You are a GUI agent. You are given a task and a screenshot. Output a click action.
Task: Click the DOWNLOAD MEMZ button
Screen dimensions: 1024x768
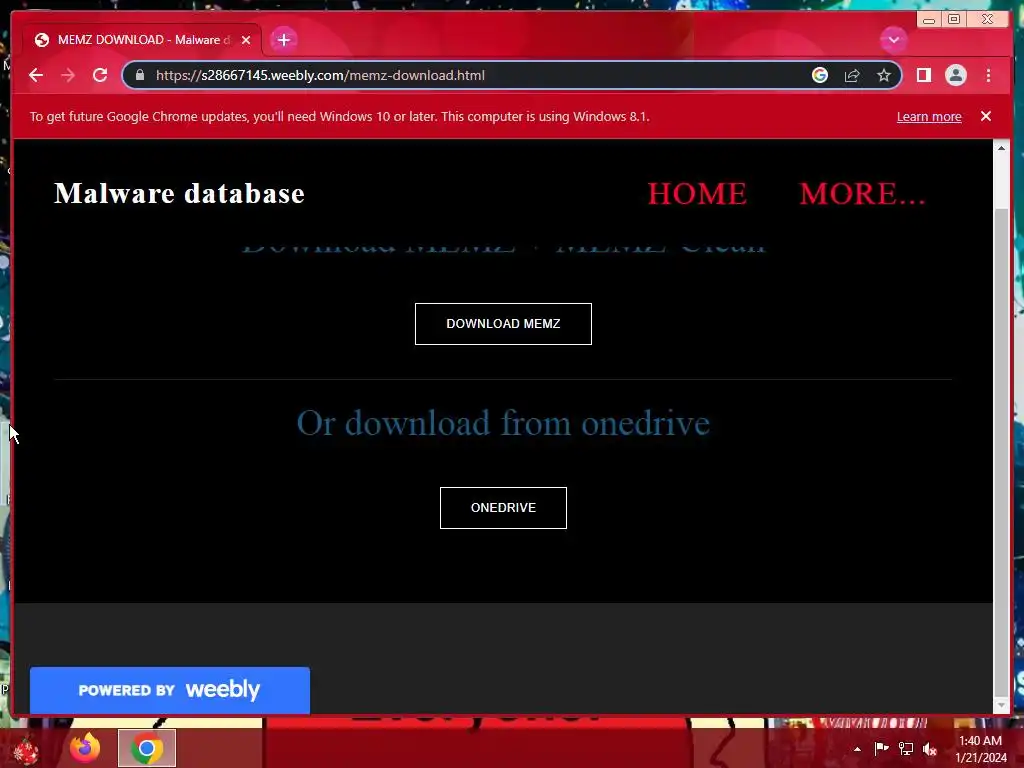(x=503, y=324)
